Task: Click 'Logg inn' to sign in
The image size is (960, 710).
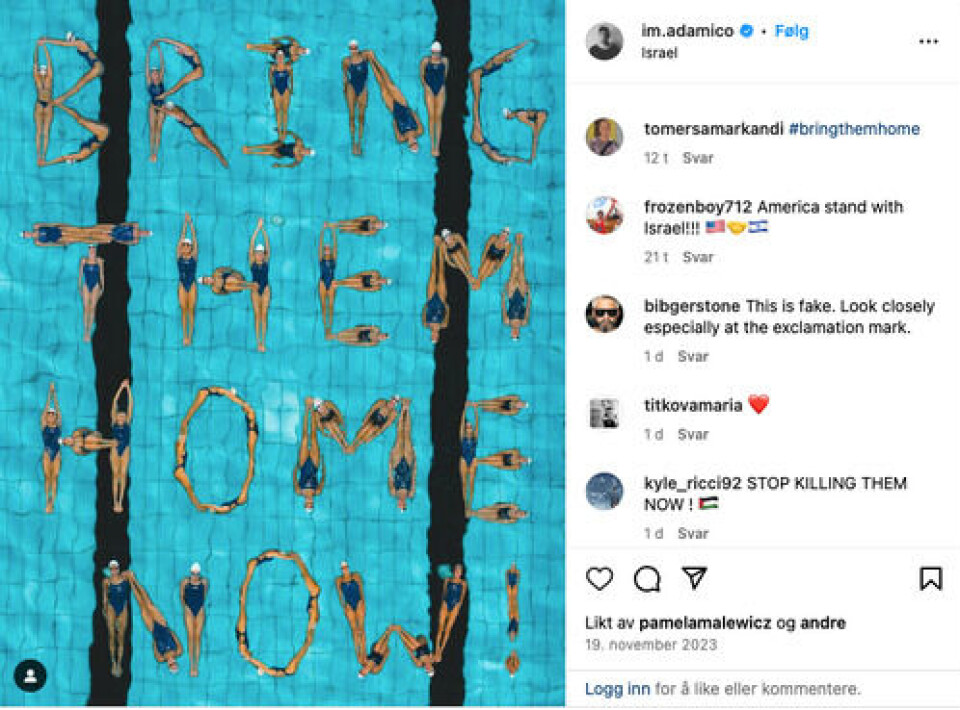Action: point(617,689)
